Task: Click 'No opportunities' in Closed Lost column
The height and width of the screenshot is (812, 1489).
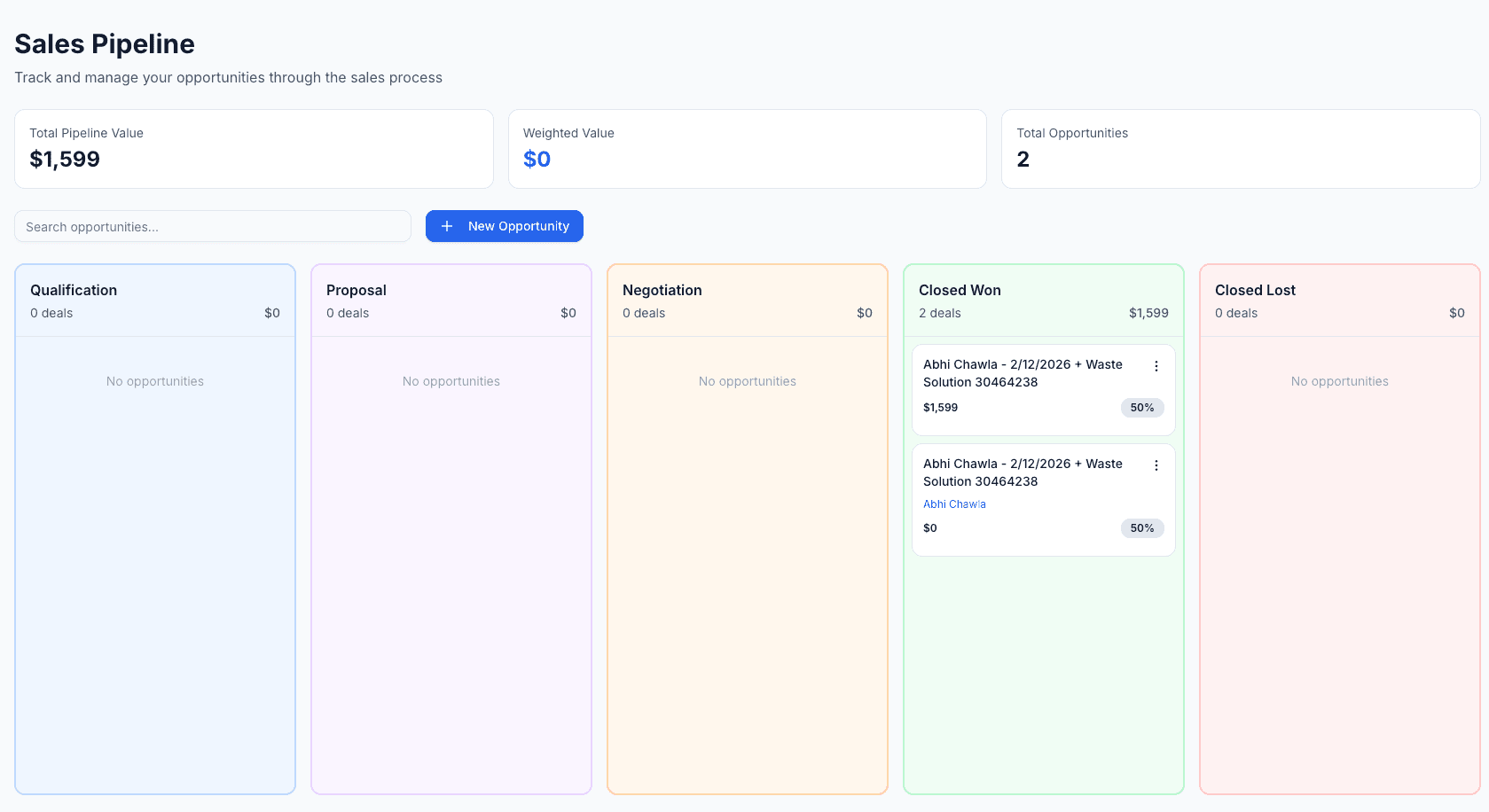Action: pos(1340,381)
